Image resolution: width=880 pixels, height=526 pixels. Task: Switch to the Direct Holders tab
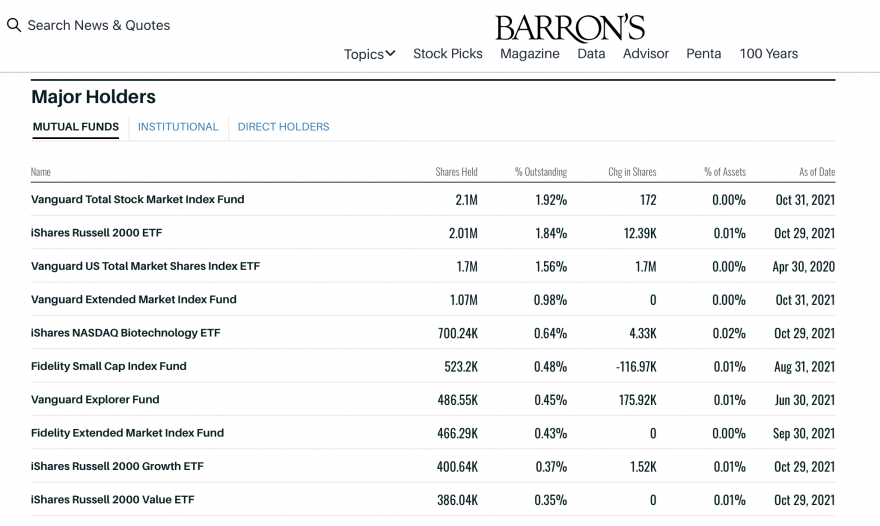click(x=283, y=127)
